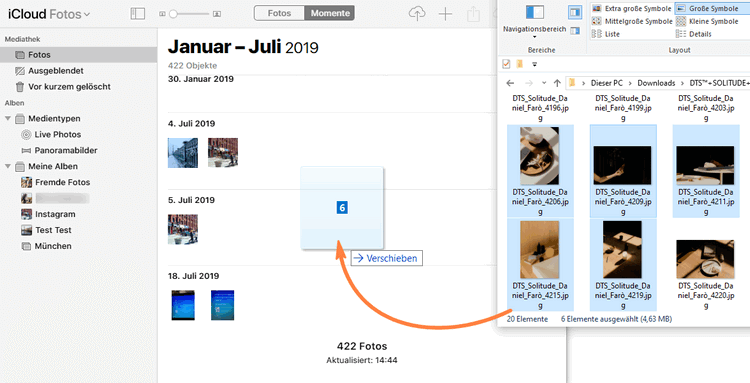Click the Dieser PC breadcrumb

coord(607,83)
